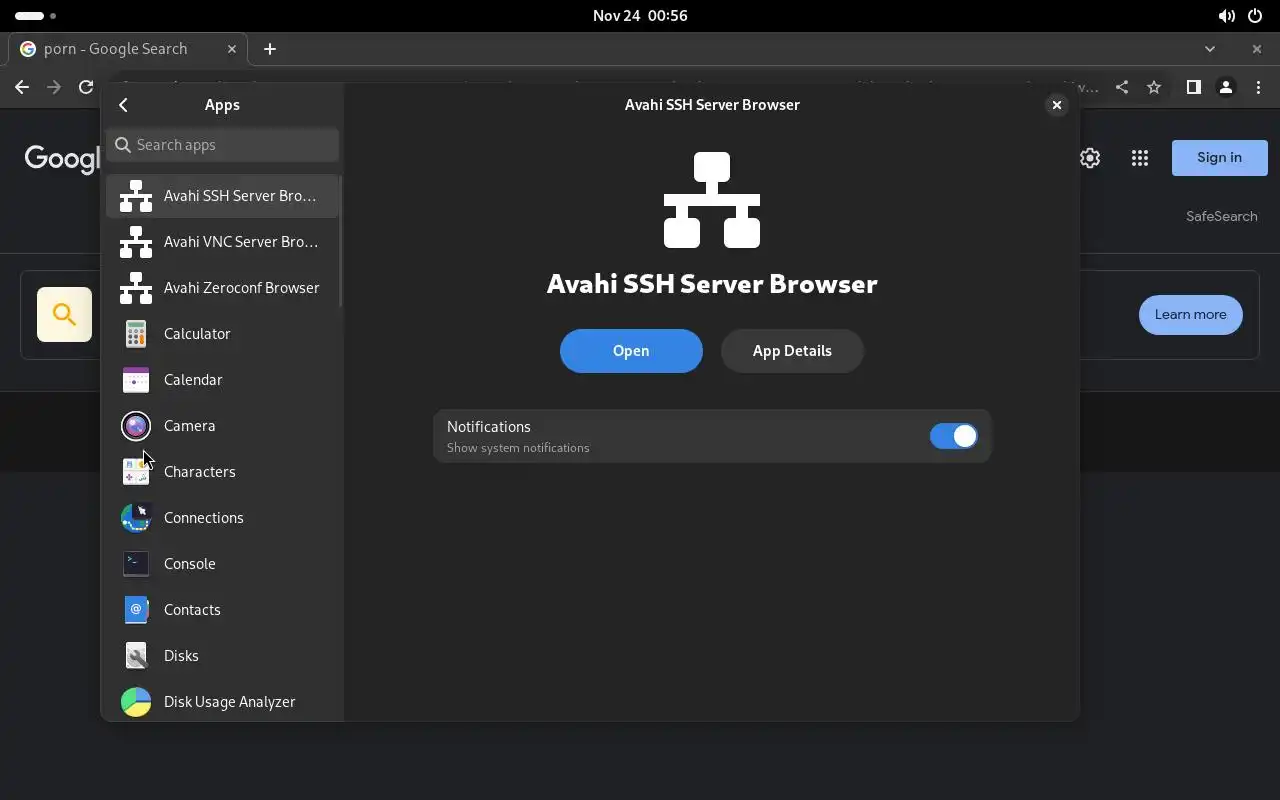Viewport: 1280px width, 800px height.
Task: Click the Avahi VNC Server Browser icon
Action: click(x=136, y=242)
